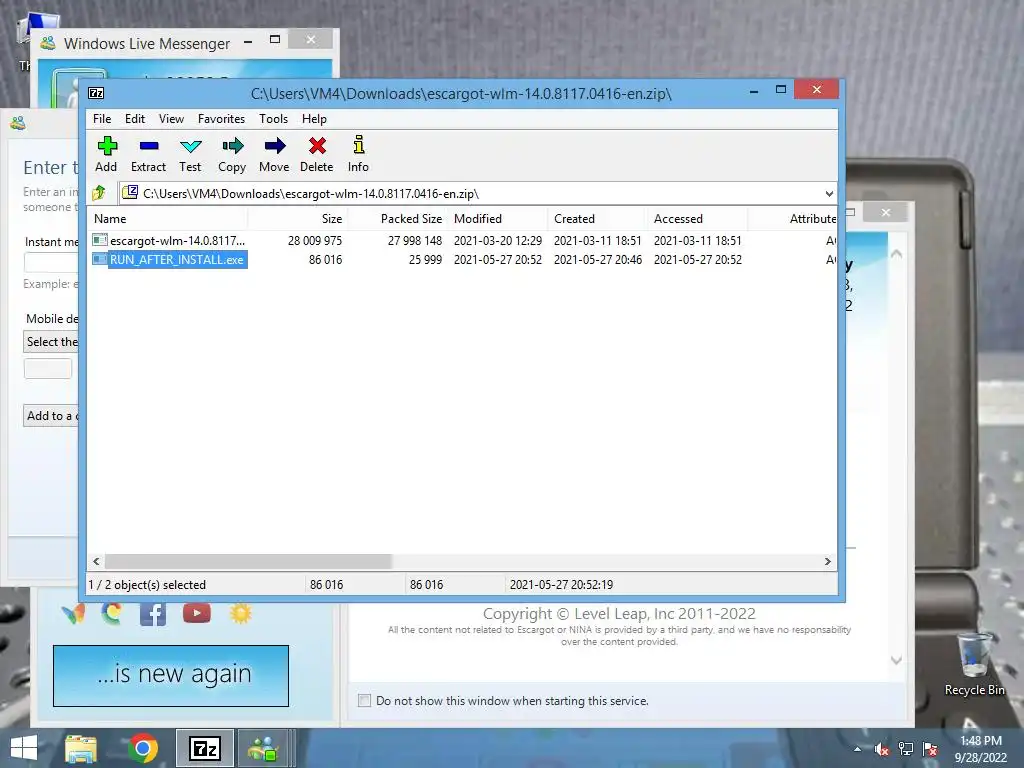The width and height of the screenshot is (1024, 768).
Task: Click the Instant messaging address input field
Action: click(51, 262)
